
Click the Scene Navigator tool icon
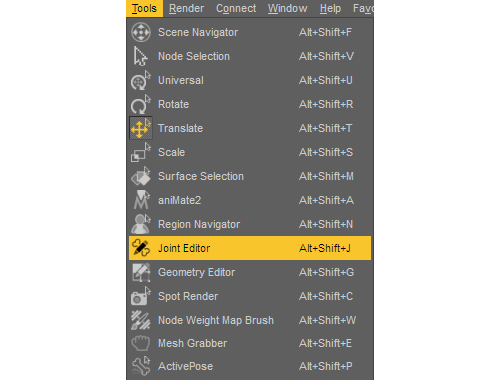tap(141, 32)
